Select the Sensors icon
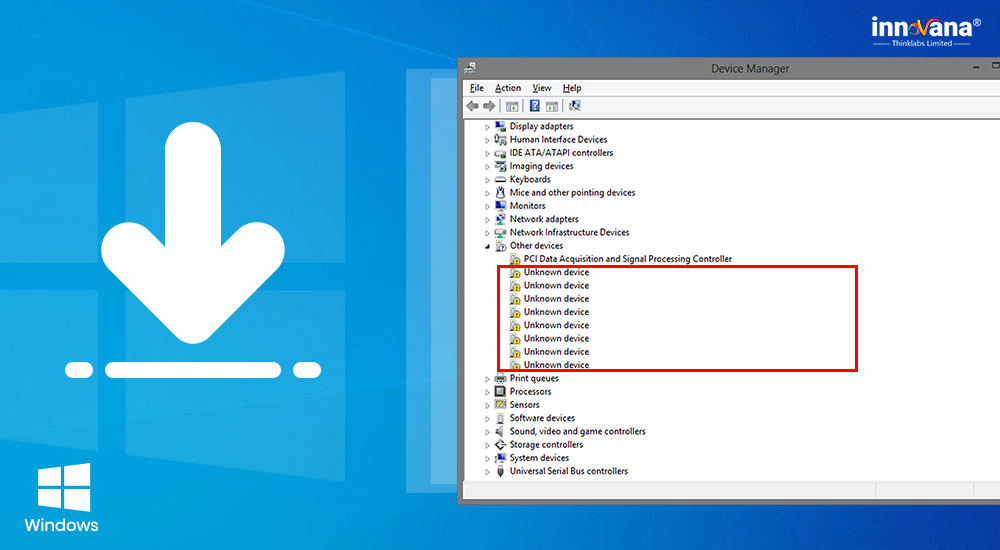Viewport: 1000px width, 550px height. pos(501,405)
